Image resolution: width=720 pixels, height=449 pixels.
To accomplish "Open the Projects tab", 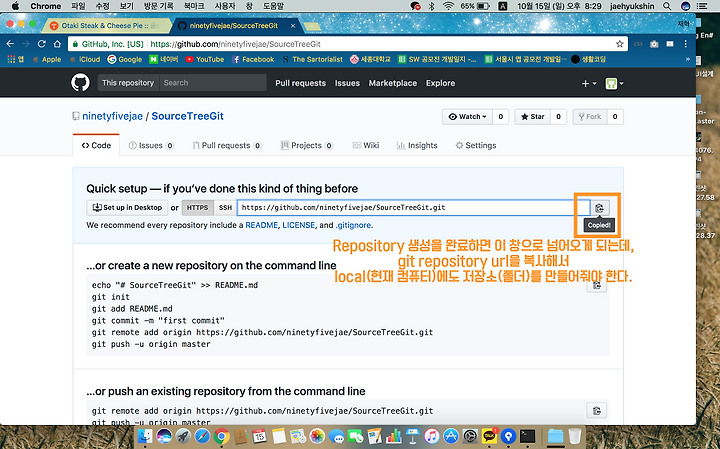I will (306, 146).
